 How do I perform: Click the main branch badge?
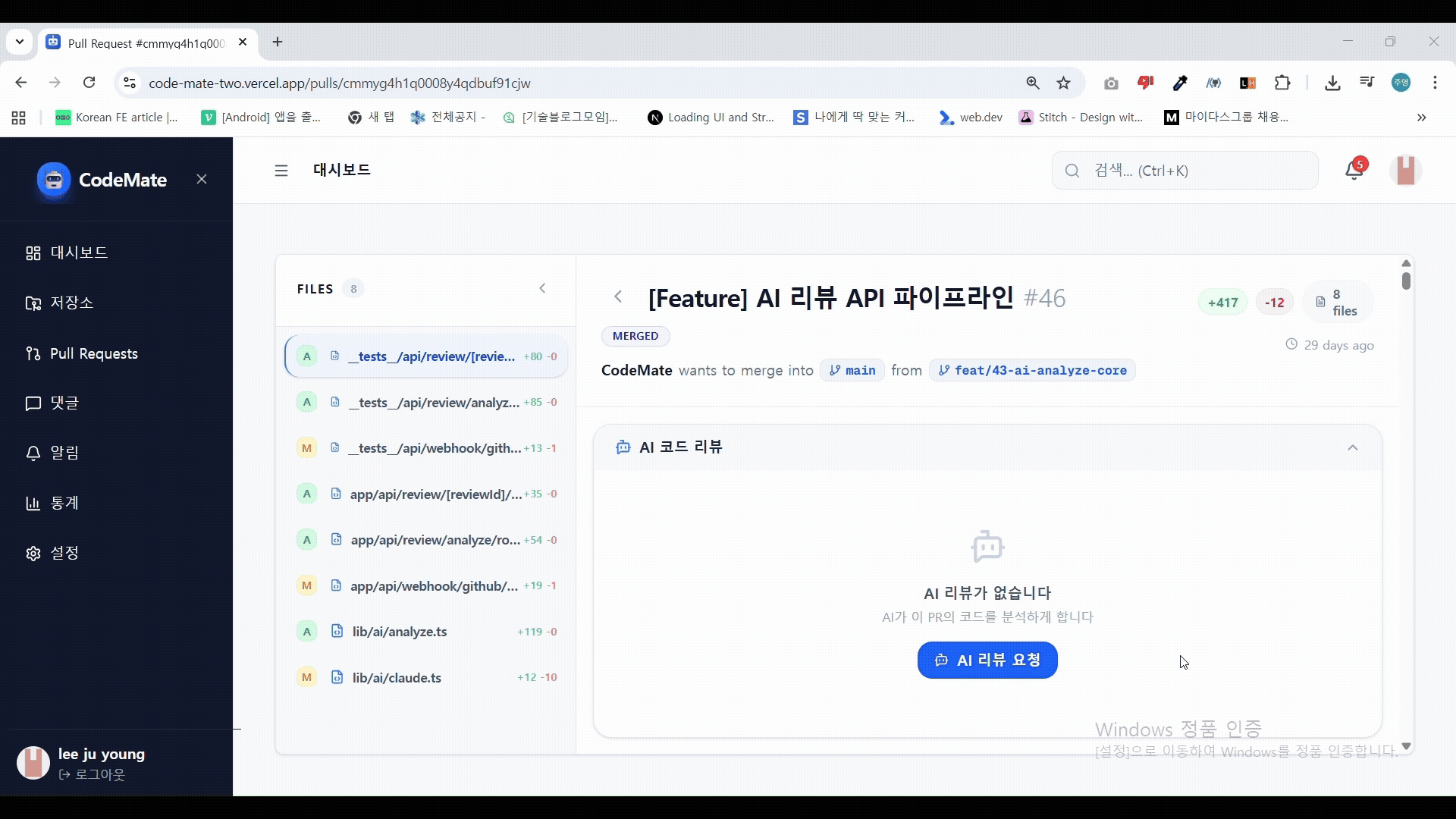tap(852, 370)
